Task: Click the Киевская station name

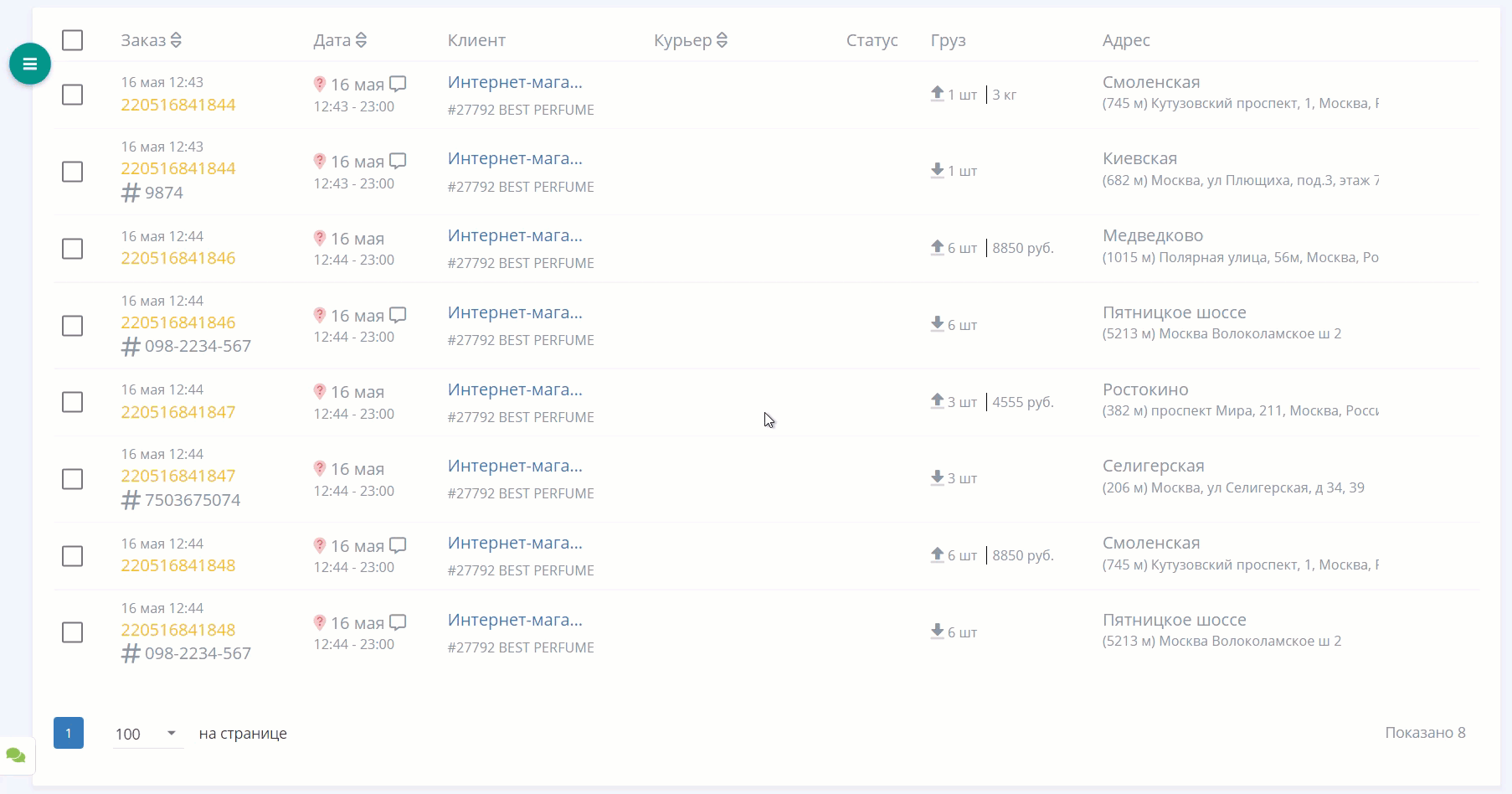Action: pos(1139,158)
